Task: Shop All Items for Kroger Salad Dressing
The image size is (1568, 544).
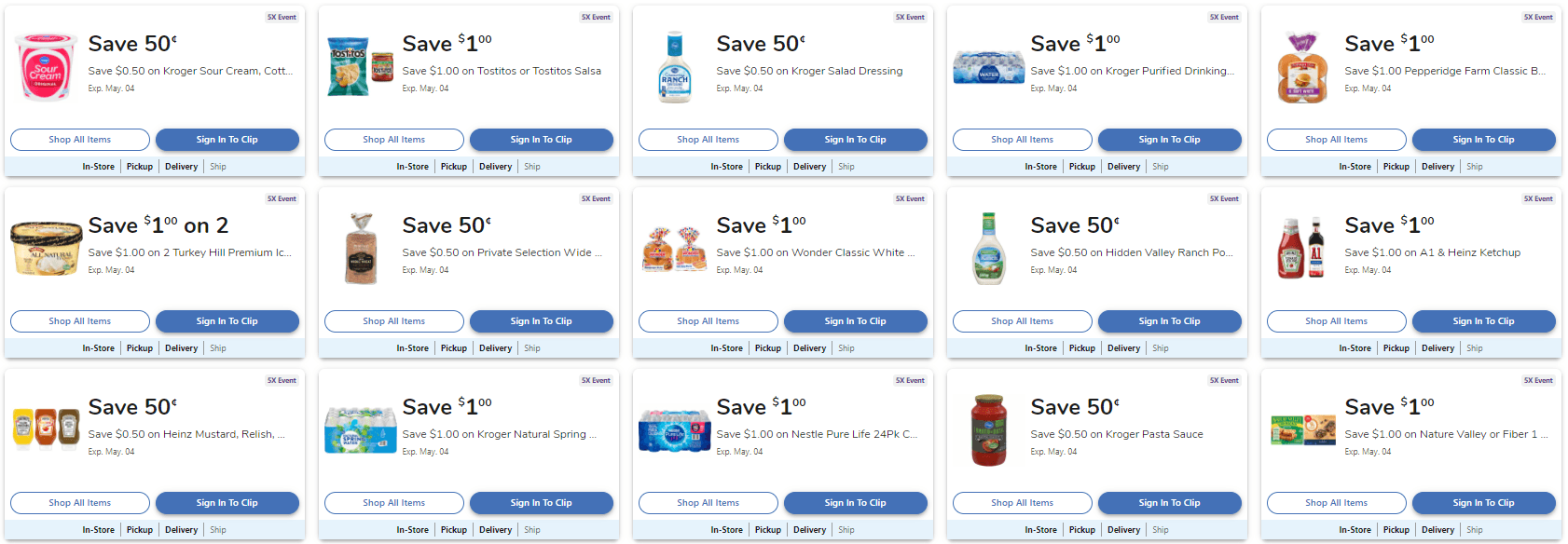Action: [x=708, y=140]
